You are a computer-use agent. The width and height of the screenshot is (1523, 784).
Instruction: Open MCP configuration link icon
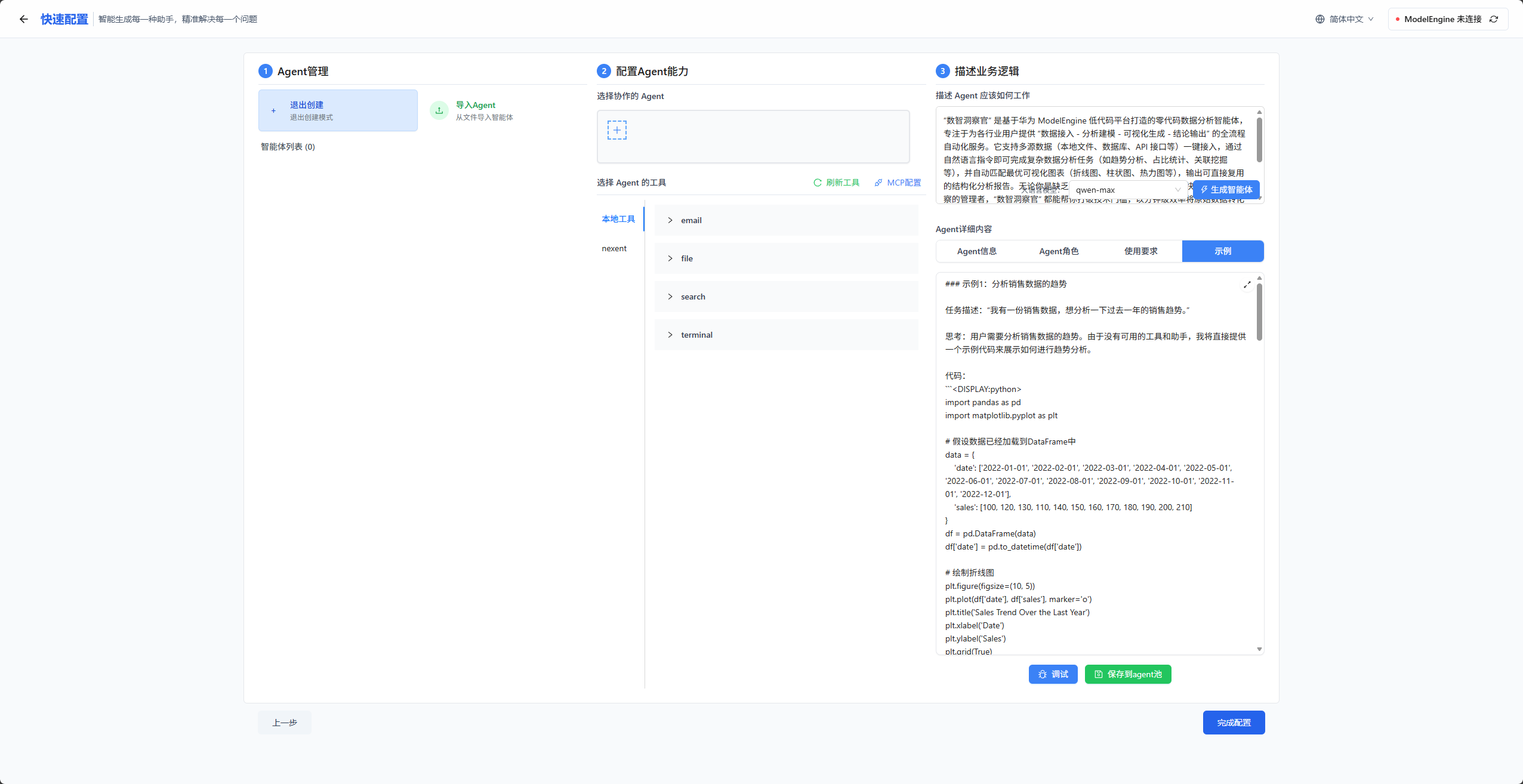[878, 183]
